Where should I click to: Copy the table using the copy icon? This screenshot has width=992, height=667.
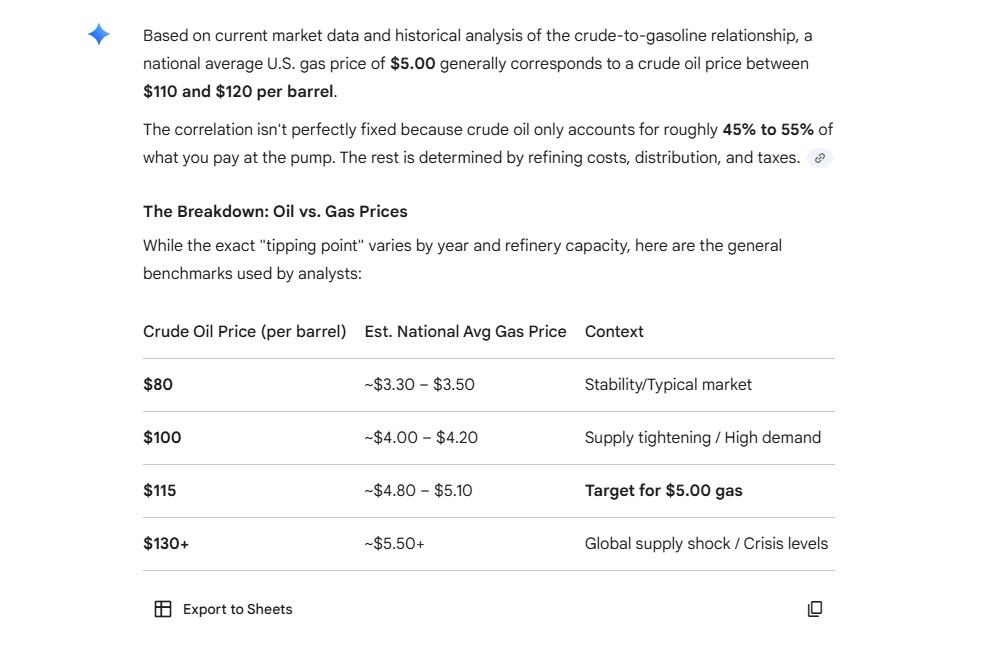click(815, 609)
